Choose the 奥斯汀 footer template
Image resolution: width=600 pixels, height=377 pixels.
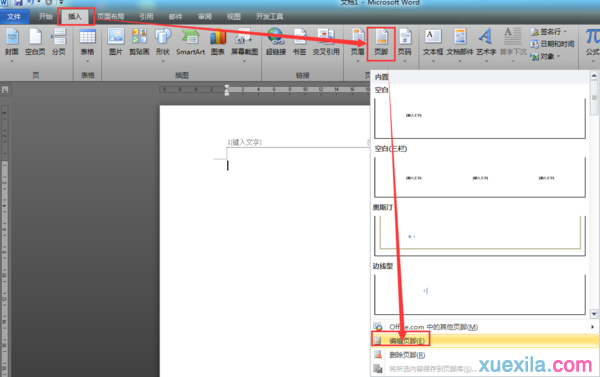coord(480,236)
